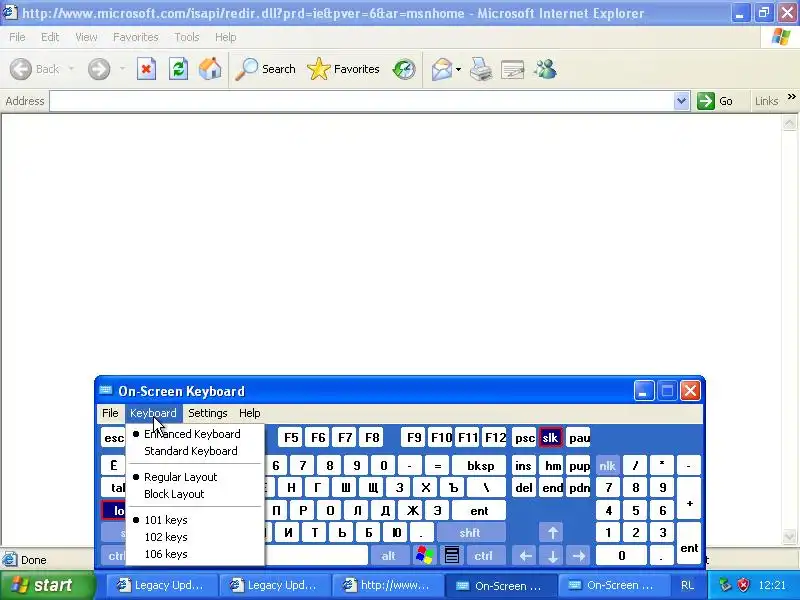This screenshot has width=800, height=600.
Task: Click the right arrow key
Action: [579, 555]
